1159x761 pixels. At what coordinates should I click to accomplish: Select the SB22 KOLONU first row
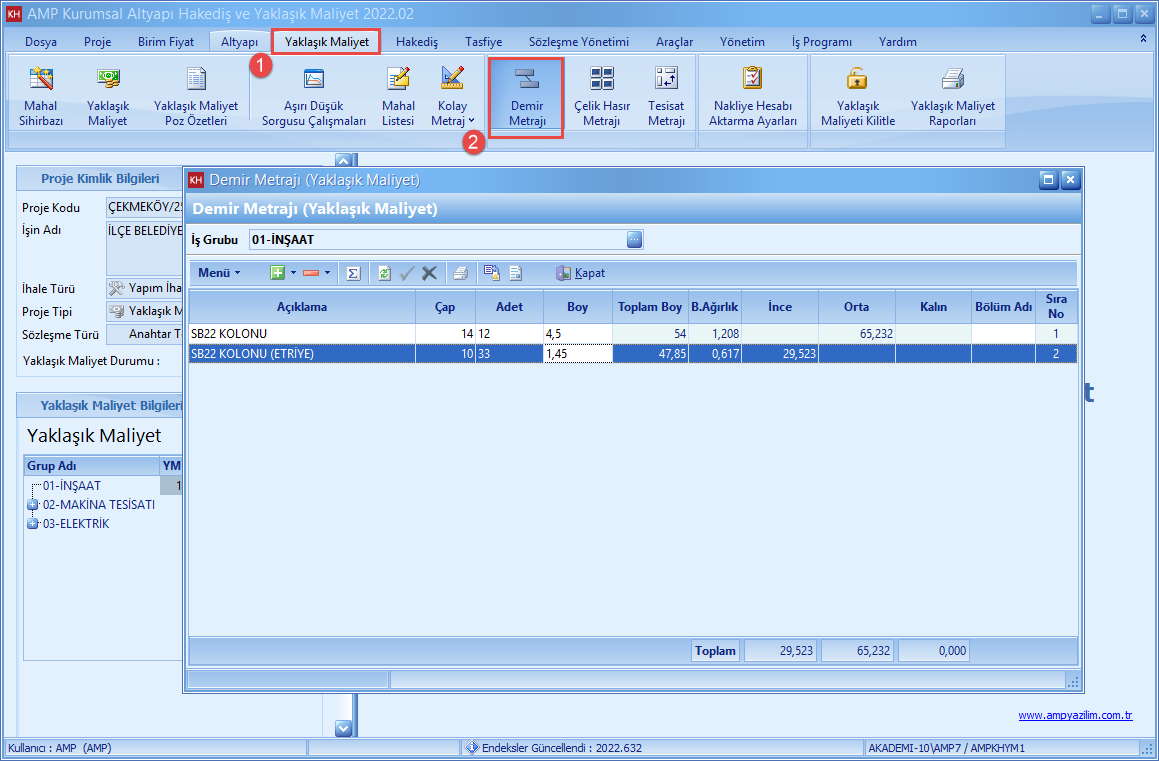(x=300, y=334)
